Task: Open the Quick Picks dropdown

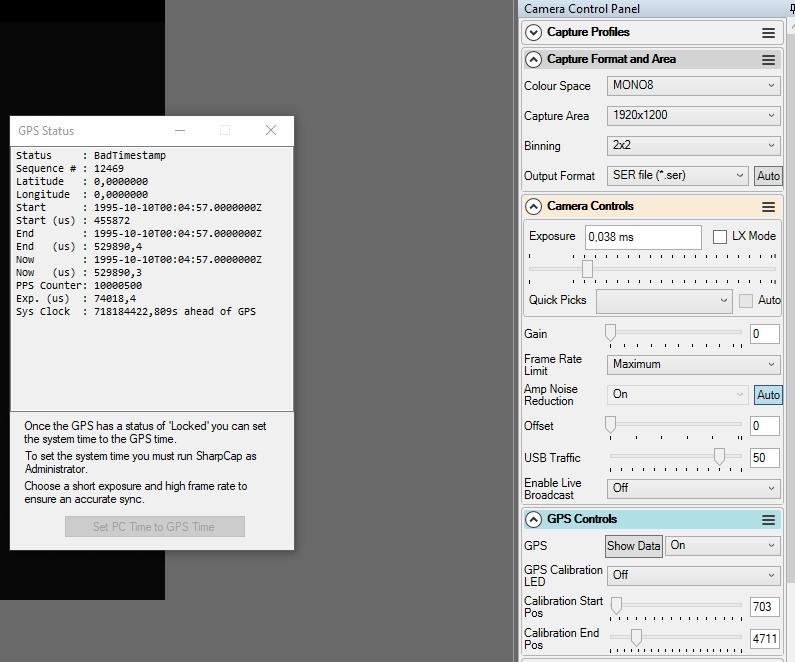Action: click(x=664, y=301)
